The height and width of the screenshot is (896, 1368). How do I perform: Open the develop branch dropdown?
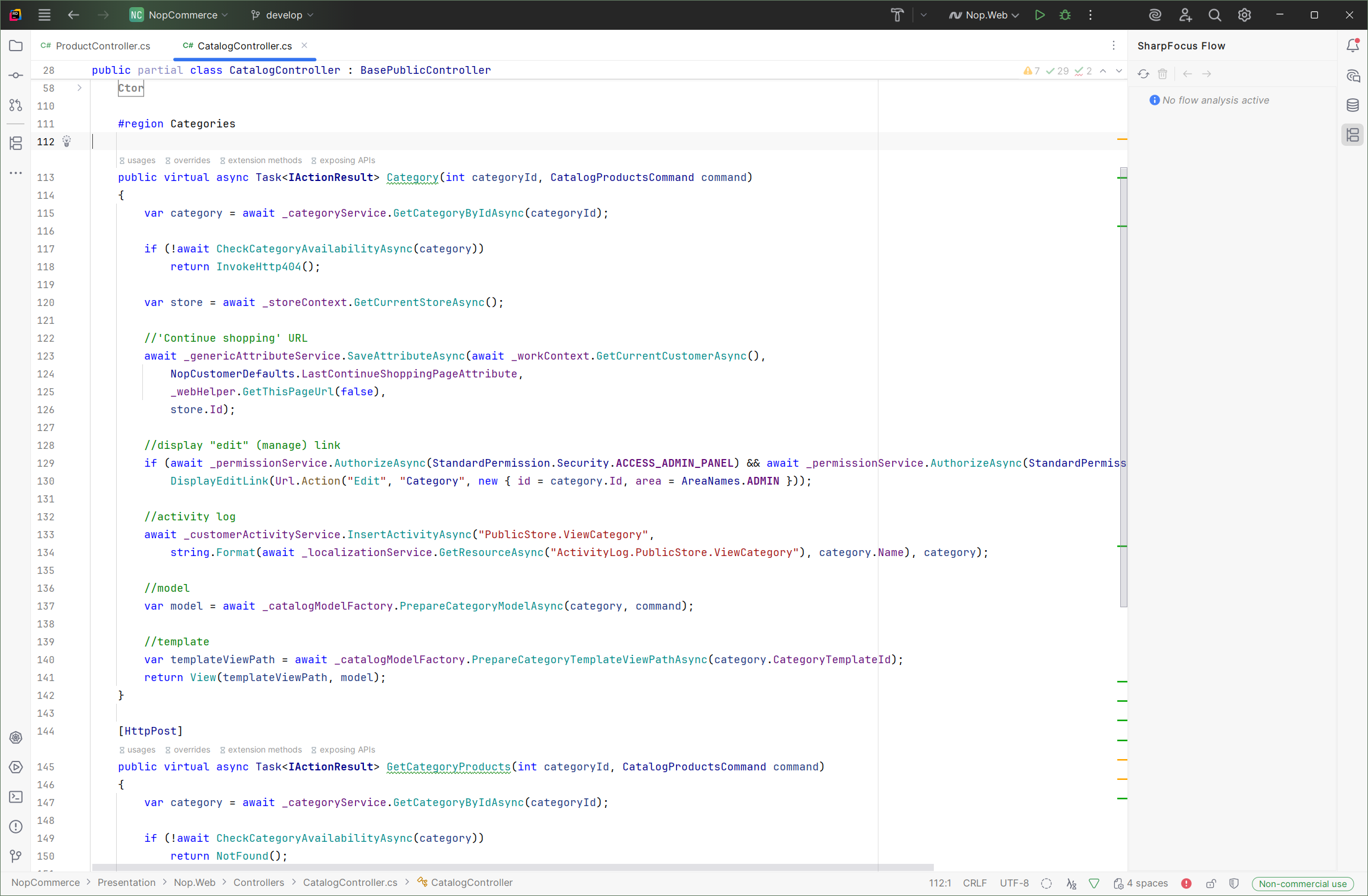[283, 15]
